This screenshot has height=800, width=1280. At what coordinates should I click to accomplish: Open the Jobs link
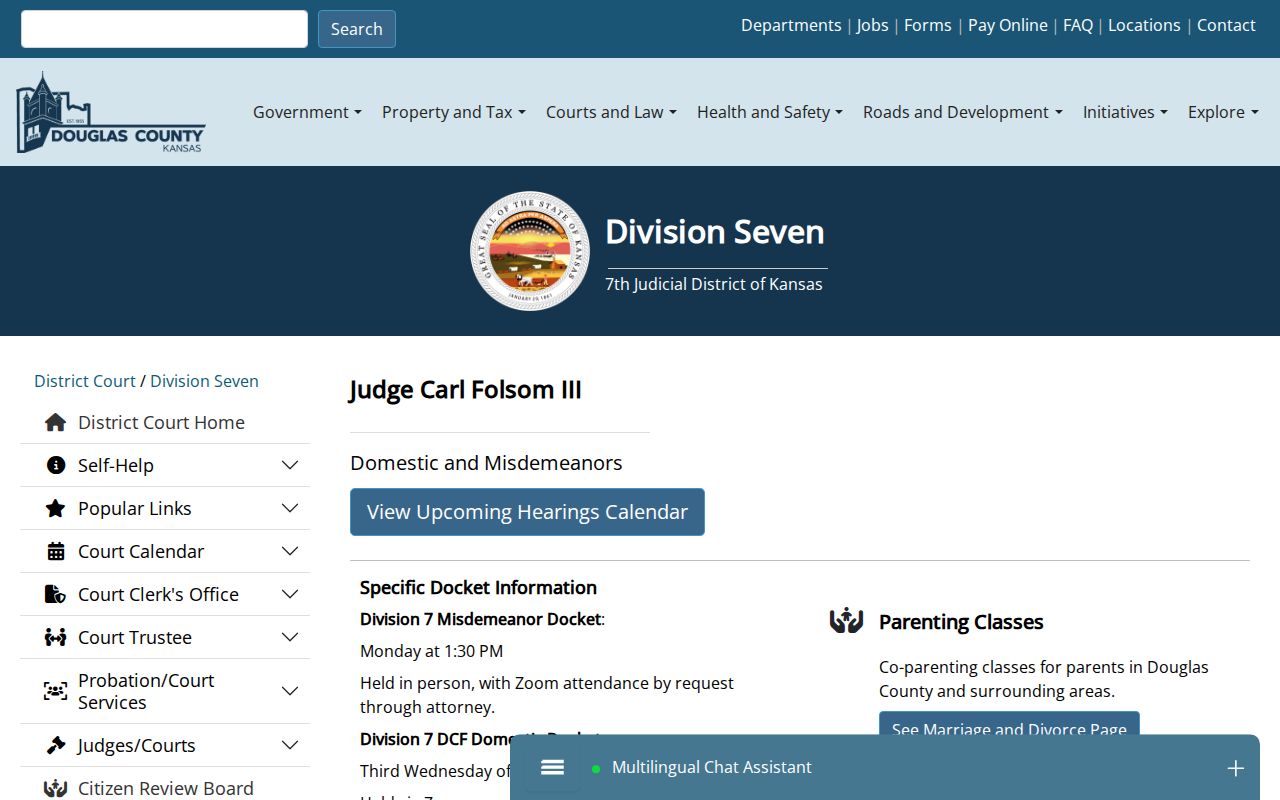[872, 25]
